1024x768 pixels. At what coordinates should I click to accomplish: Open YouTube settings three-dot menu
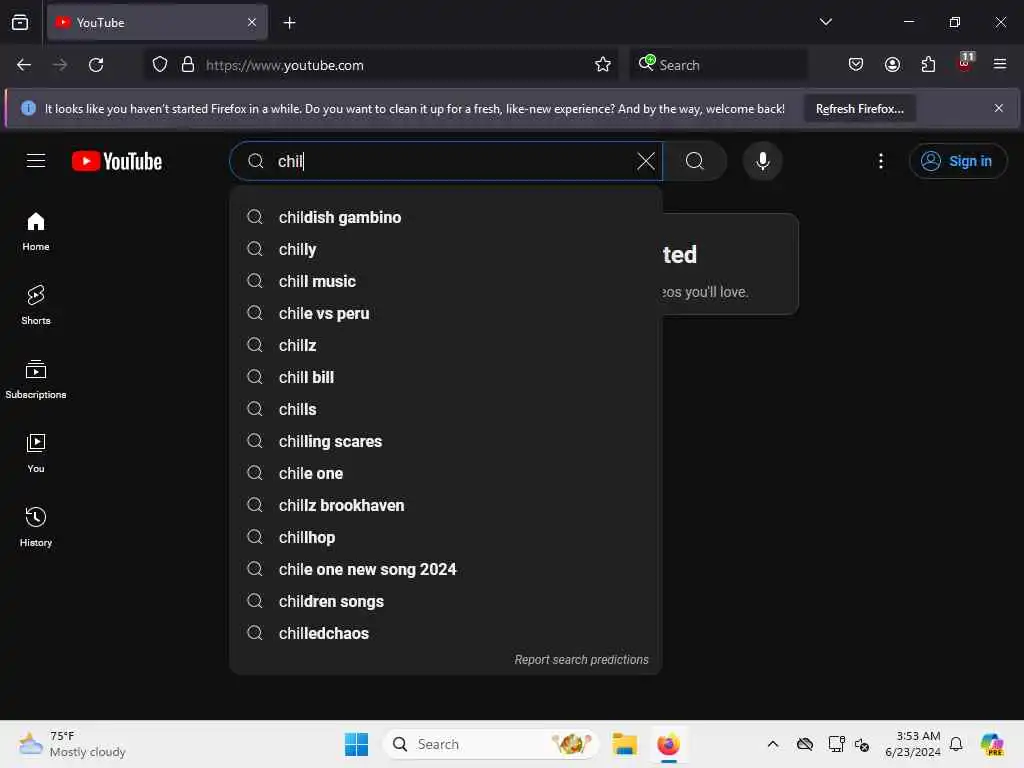click(880, 161)
